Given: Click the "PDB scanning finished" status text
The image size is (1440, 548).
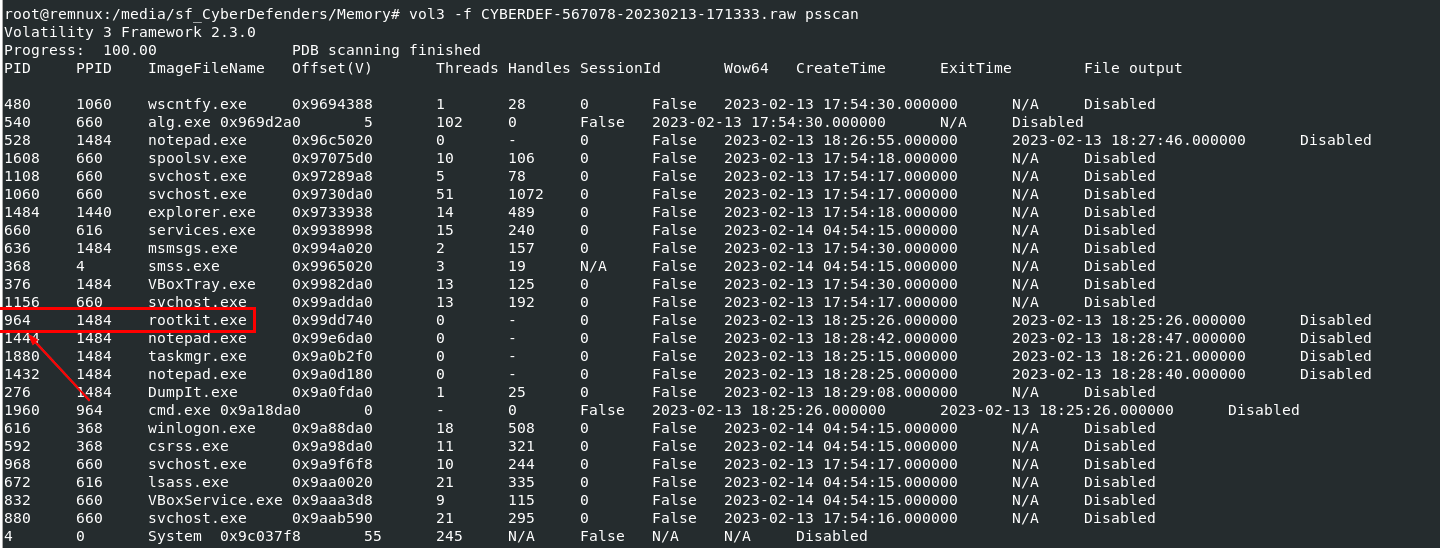Looking at the screenshot, I should tap(386, 51).
